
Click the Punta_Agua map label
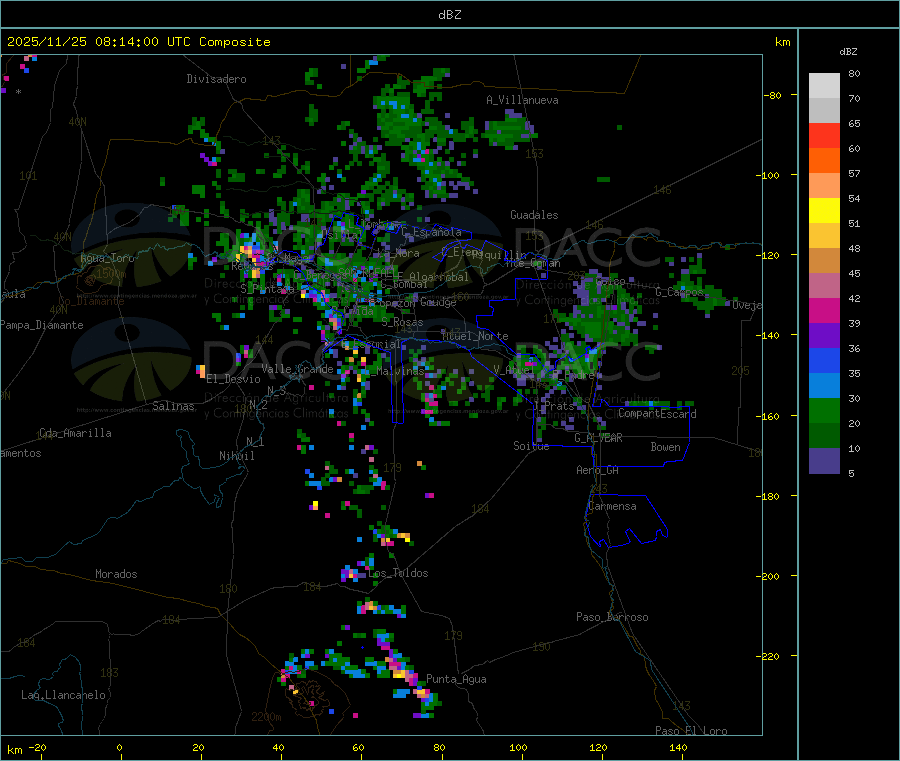coord(456,679)
